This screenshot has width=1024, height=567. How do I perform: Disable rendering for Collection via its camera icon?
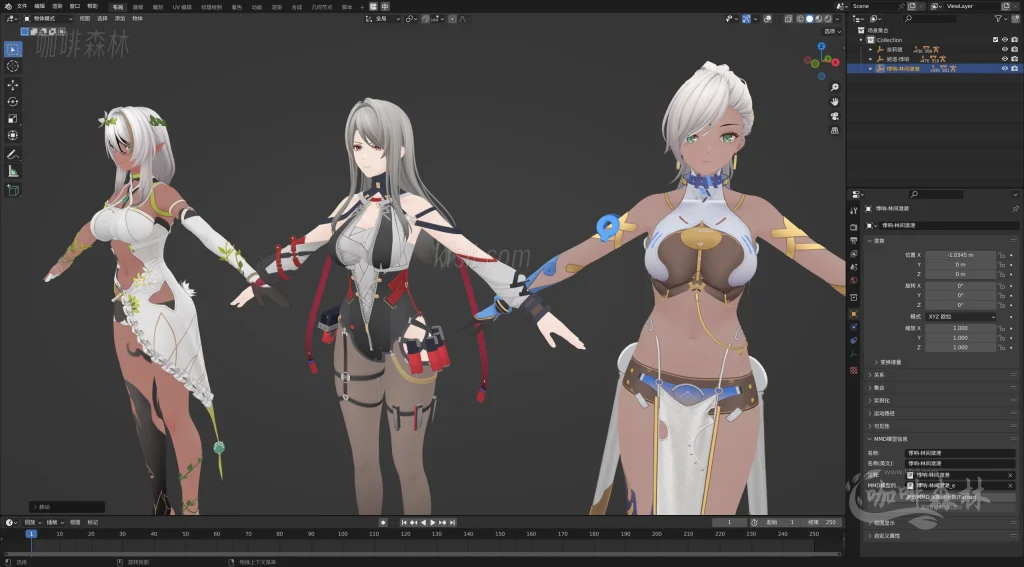tap(1014, 40)
